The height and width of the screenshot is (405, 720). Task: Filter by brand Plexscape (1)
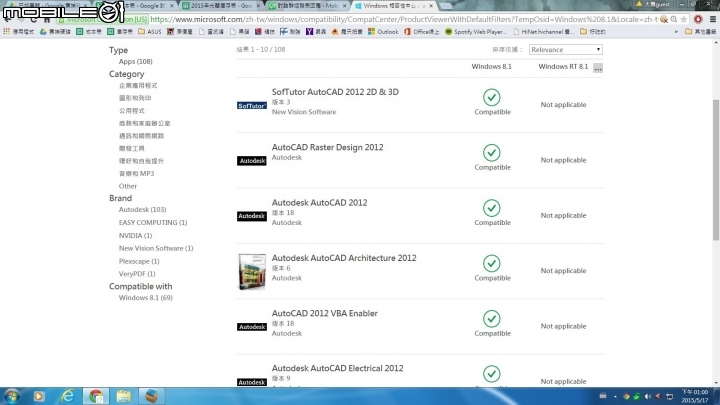point(139,261)
